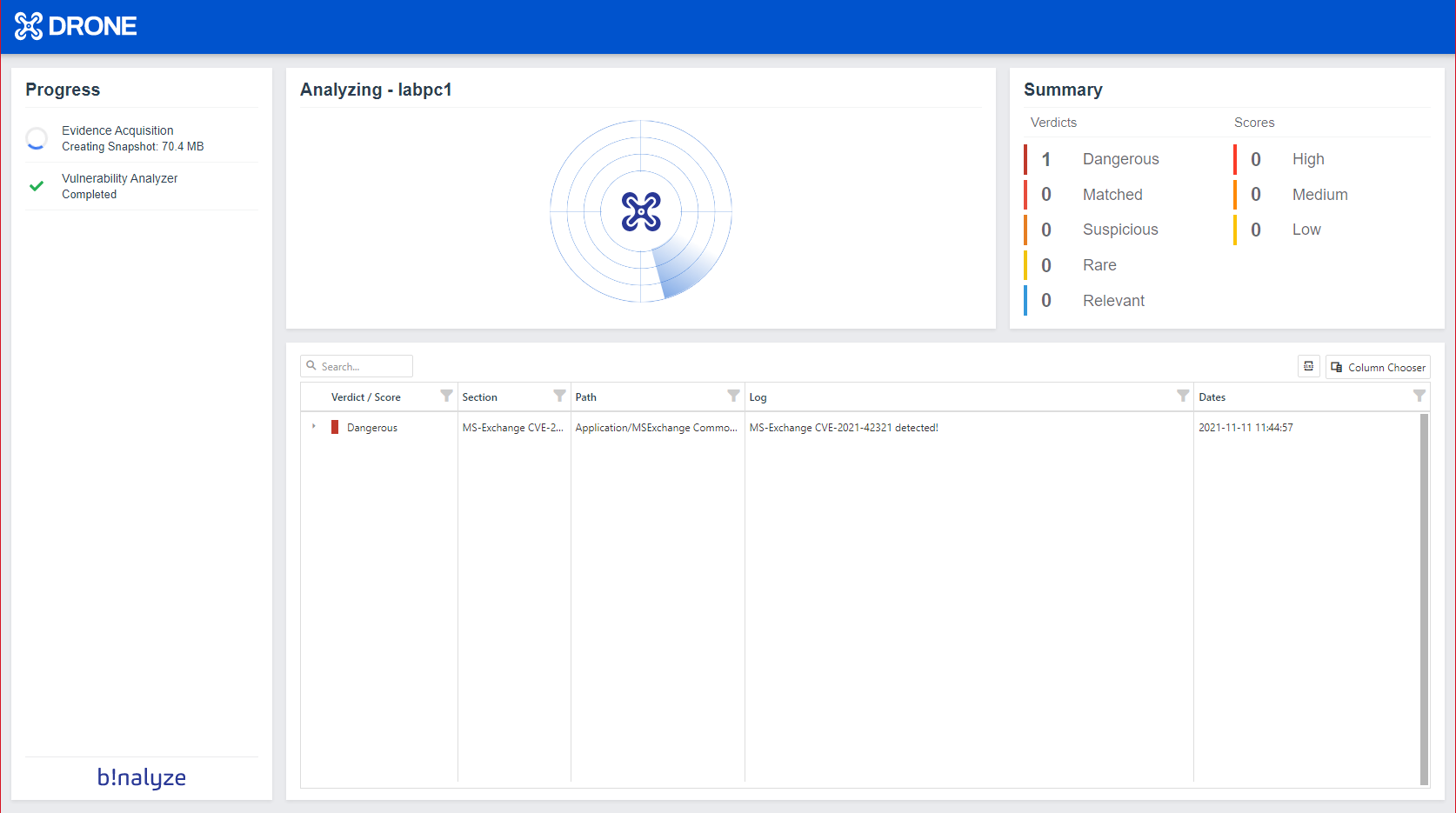Open the Section column filter
Screen dimensions: 1456x813
click(x=559, y=397)
